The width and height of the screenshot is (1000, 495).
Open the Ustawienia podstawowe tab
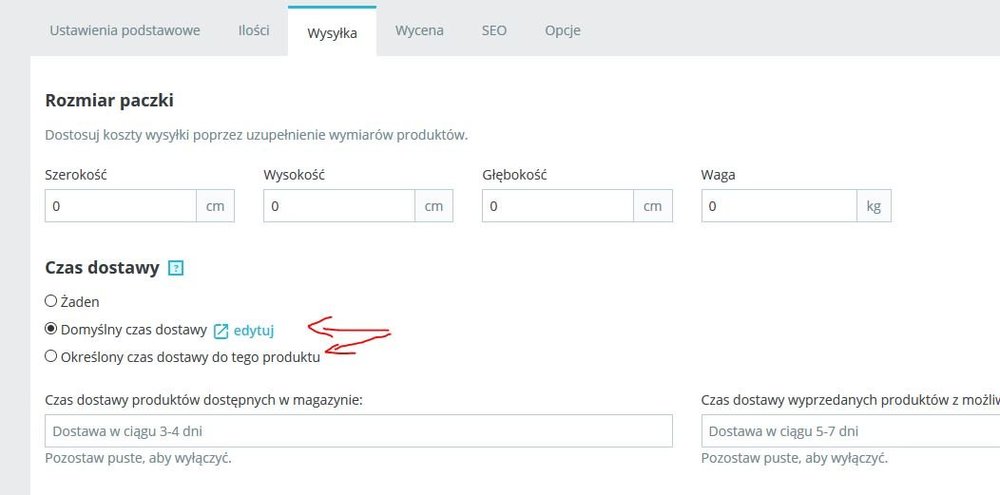pyautogui.click(x=125, y=30)
